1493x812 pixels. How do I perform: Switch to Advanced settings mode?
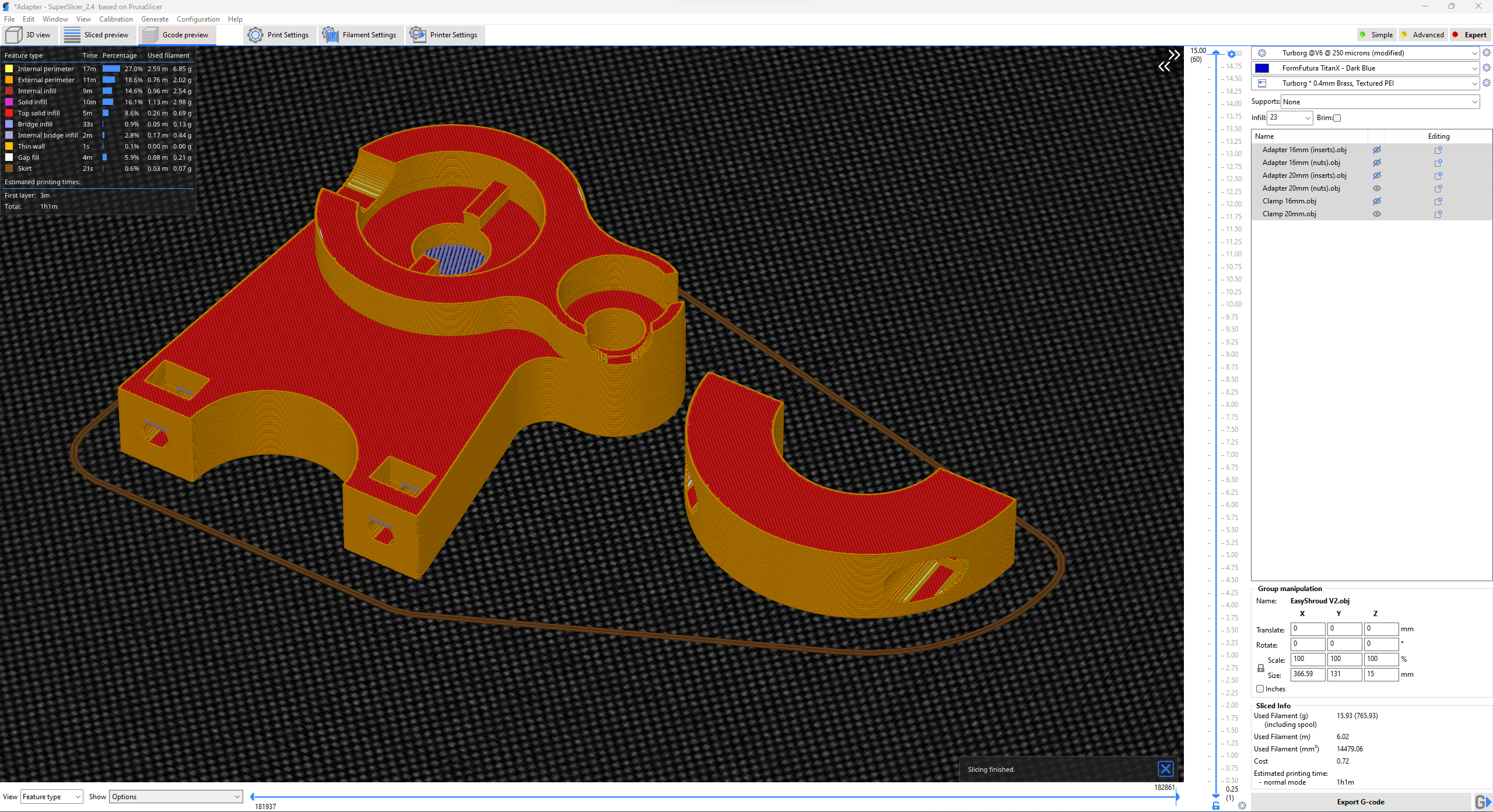1423,35
